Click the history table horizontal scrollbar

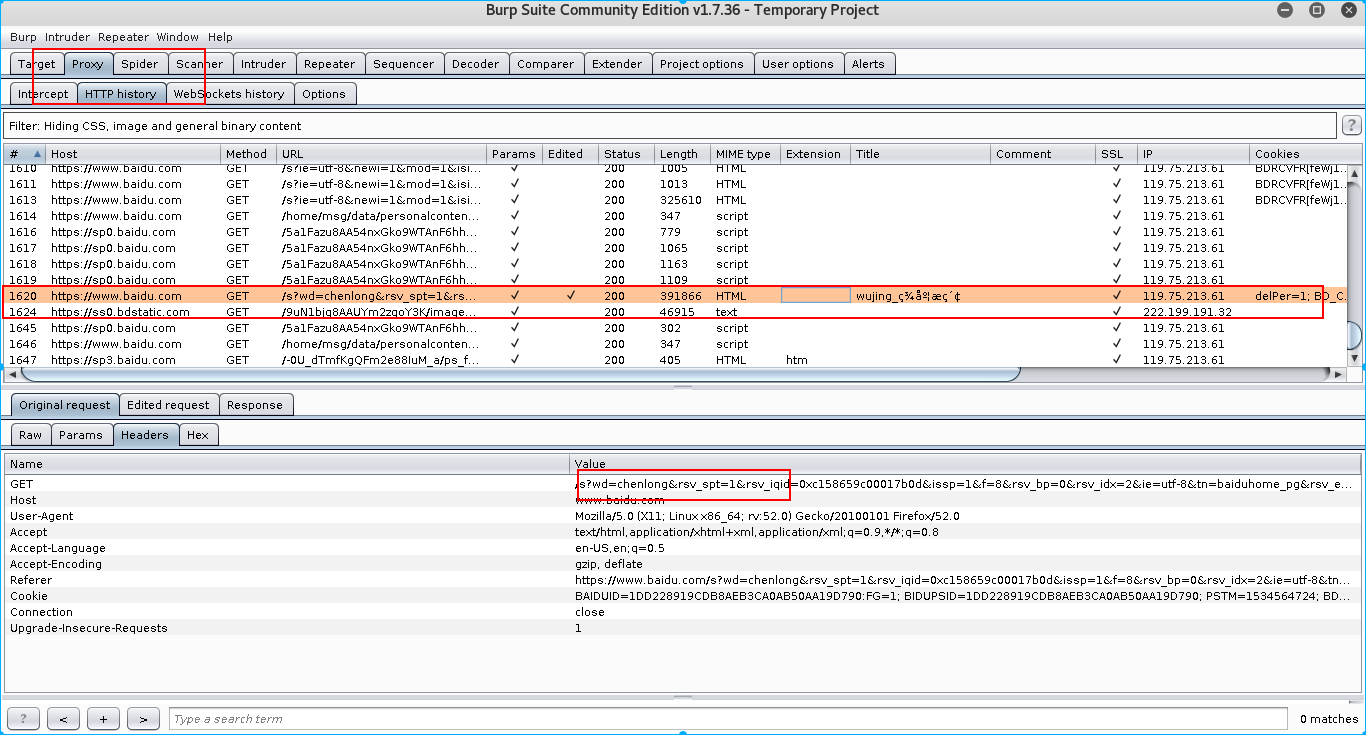click(520, 374)
